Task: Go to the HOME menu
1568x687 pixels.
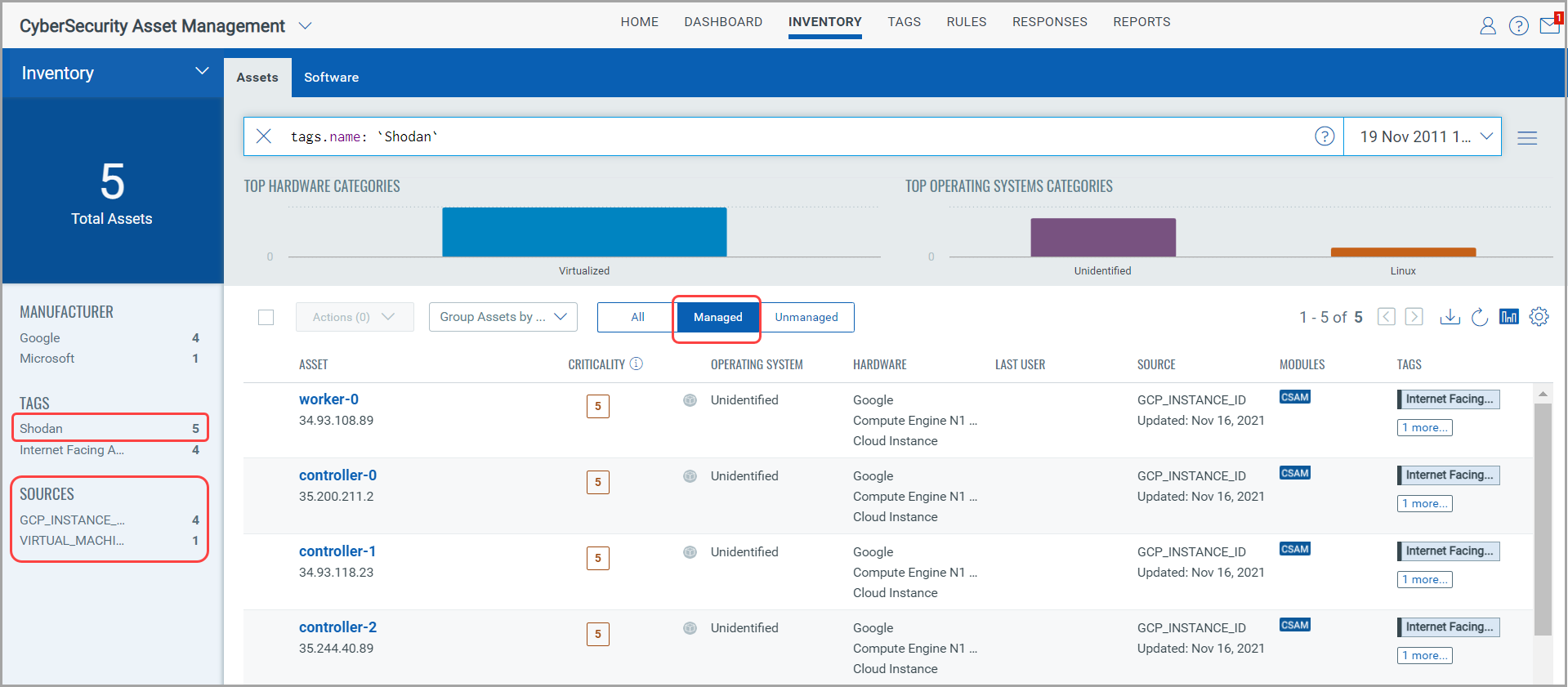Action: (639, 22)
